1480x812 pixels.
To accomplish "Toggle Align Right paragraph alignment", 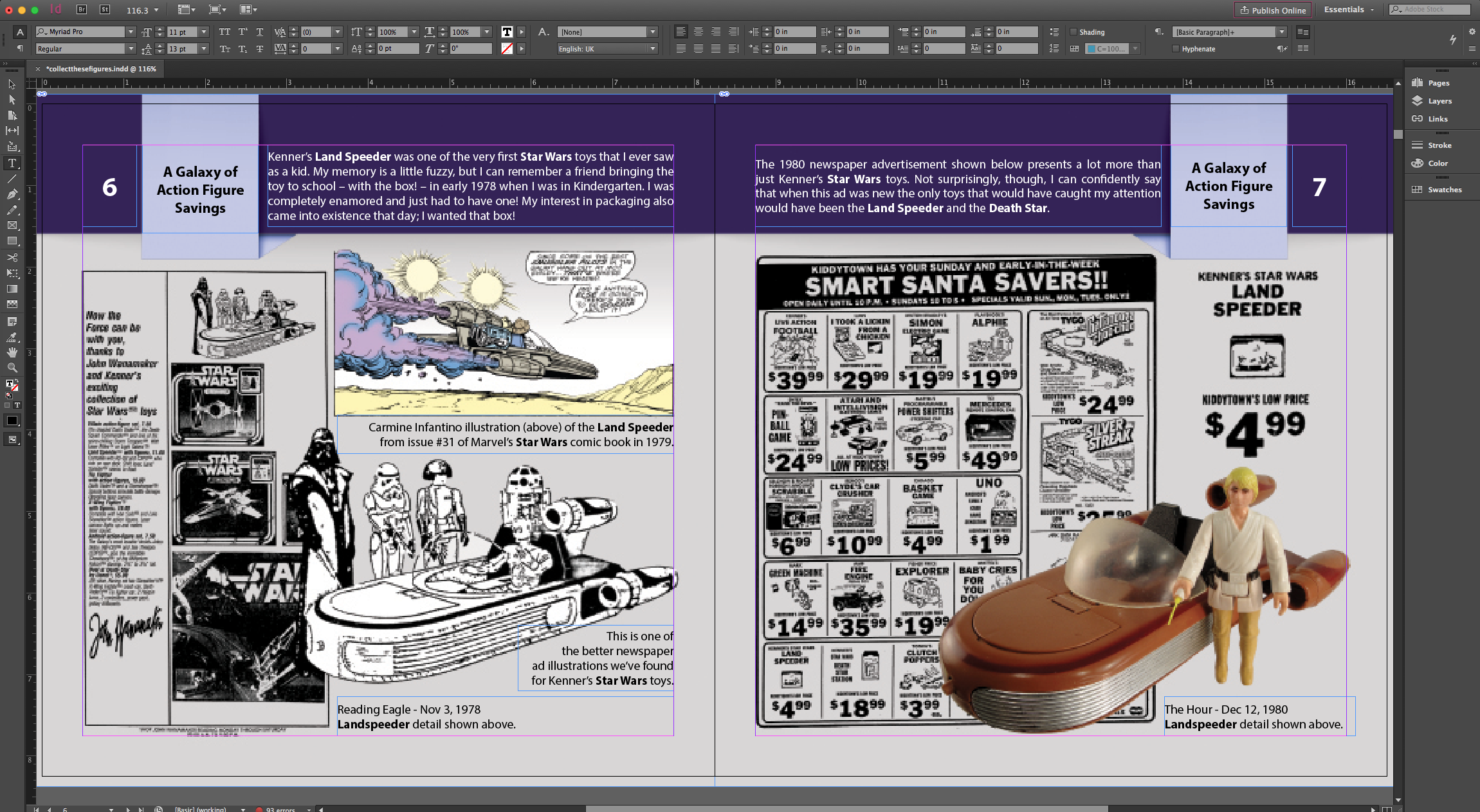I will 716,32.
